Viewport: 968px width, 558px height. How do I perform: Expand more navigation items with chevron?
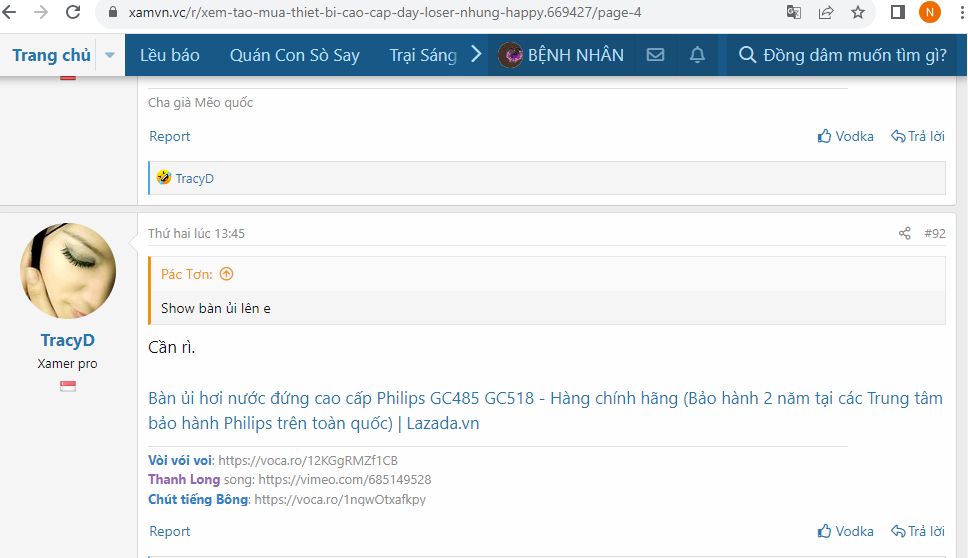point(476,55)
